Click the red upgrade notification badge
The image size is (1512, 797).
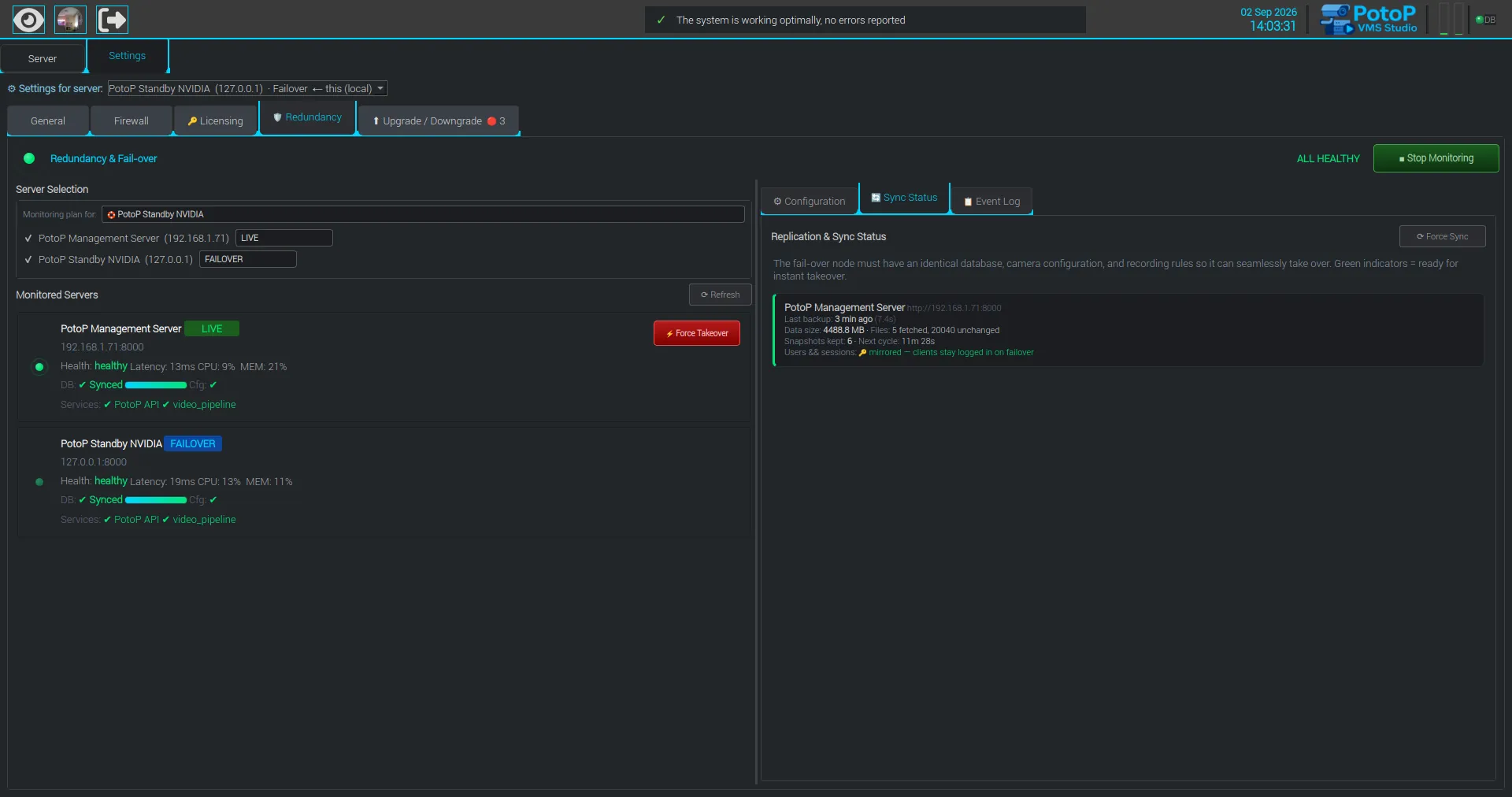[491, 121]
